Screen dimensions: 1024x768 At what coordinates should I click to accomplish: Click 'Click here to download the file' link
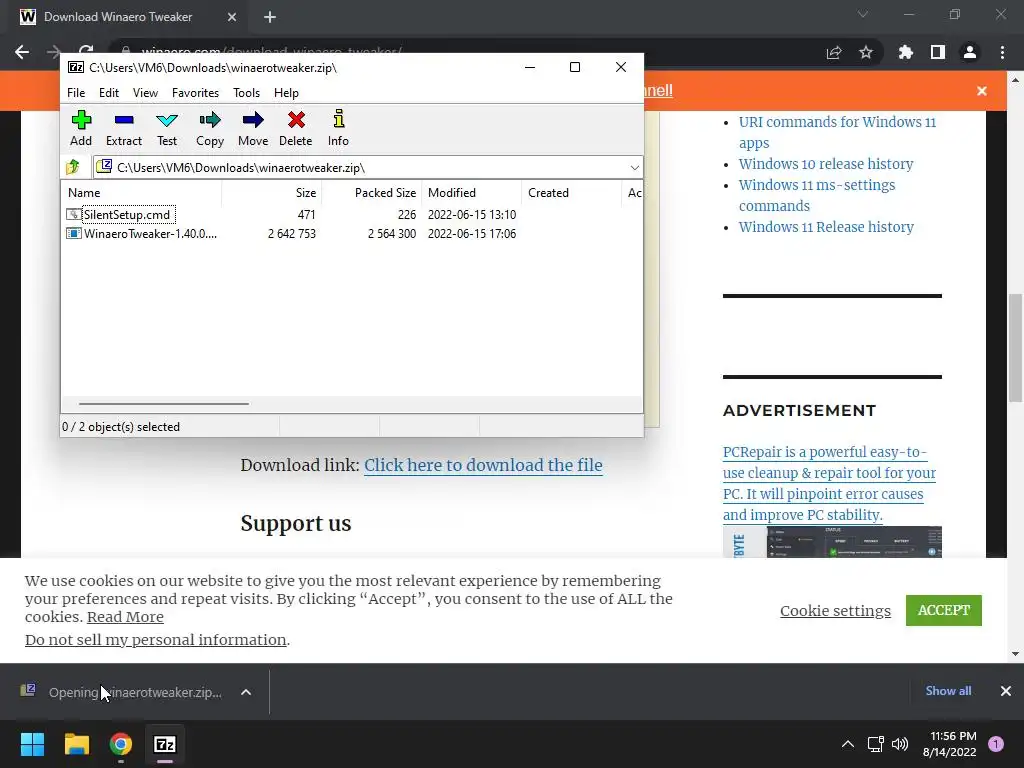483,465
